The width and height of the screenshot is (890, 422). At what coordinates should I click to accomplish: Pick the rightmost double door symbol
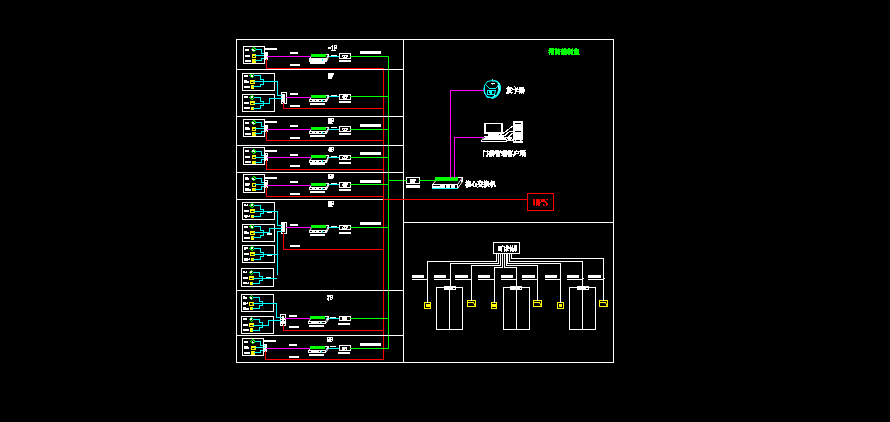582,308
